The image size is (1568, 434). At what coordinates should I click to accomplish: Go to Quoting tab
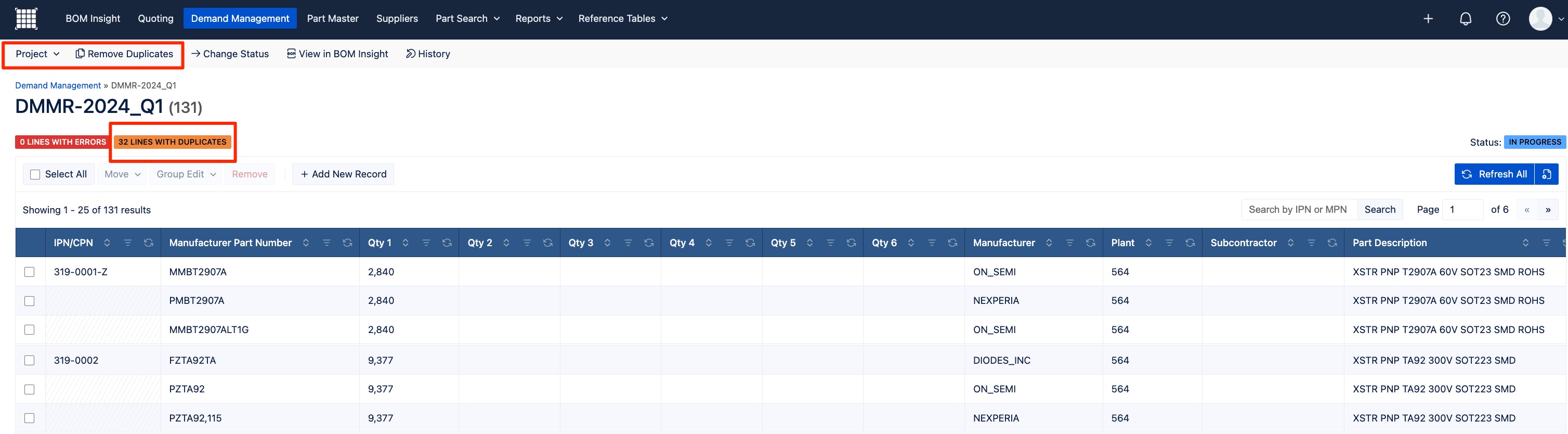click(156, 19)
